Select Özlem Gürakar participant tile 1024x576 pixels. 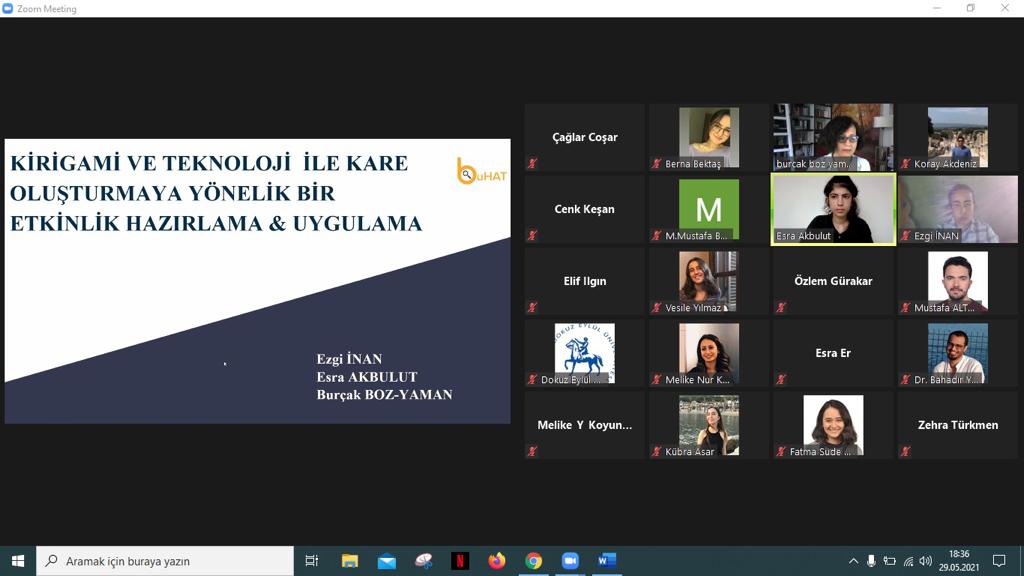point(833,281)
